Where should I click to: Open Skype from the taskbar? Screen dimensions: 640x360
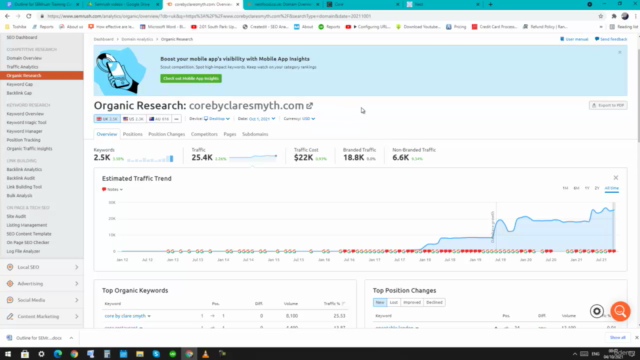156,354
